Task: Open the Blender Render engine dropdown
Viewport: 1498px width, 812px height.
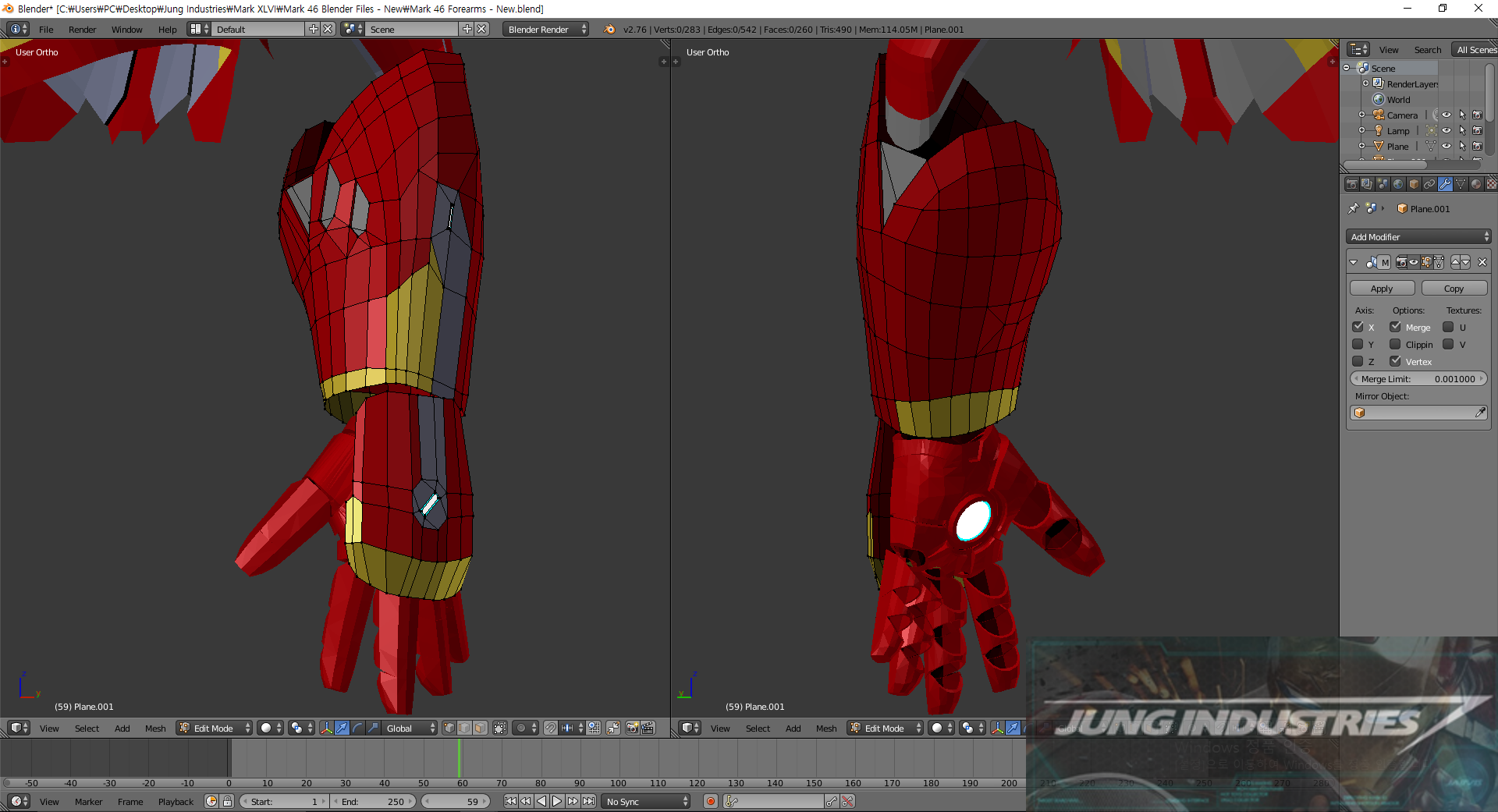Action: [x=546, y=29]
